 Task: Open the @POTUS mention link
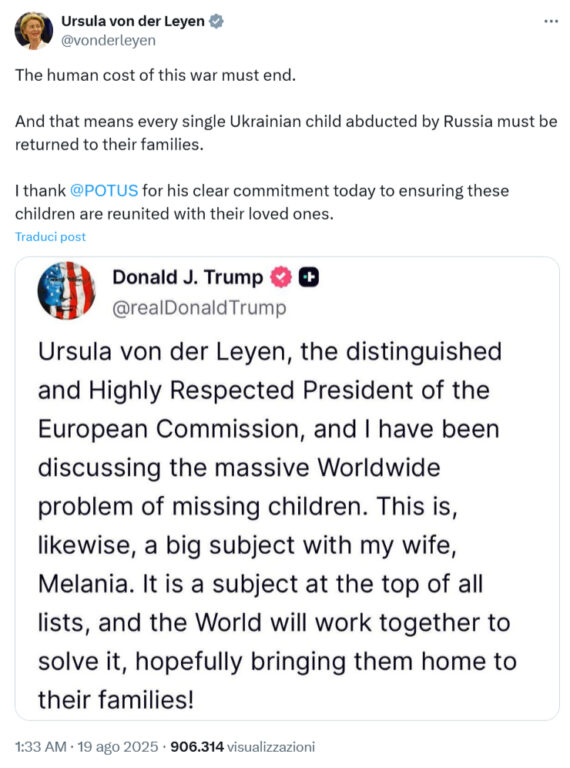[x=104, y=190]
